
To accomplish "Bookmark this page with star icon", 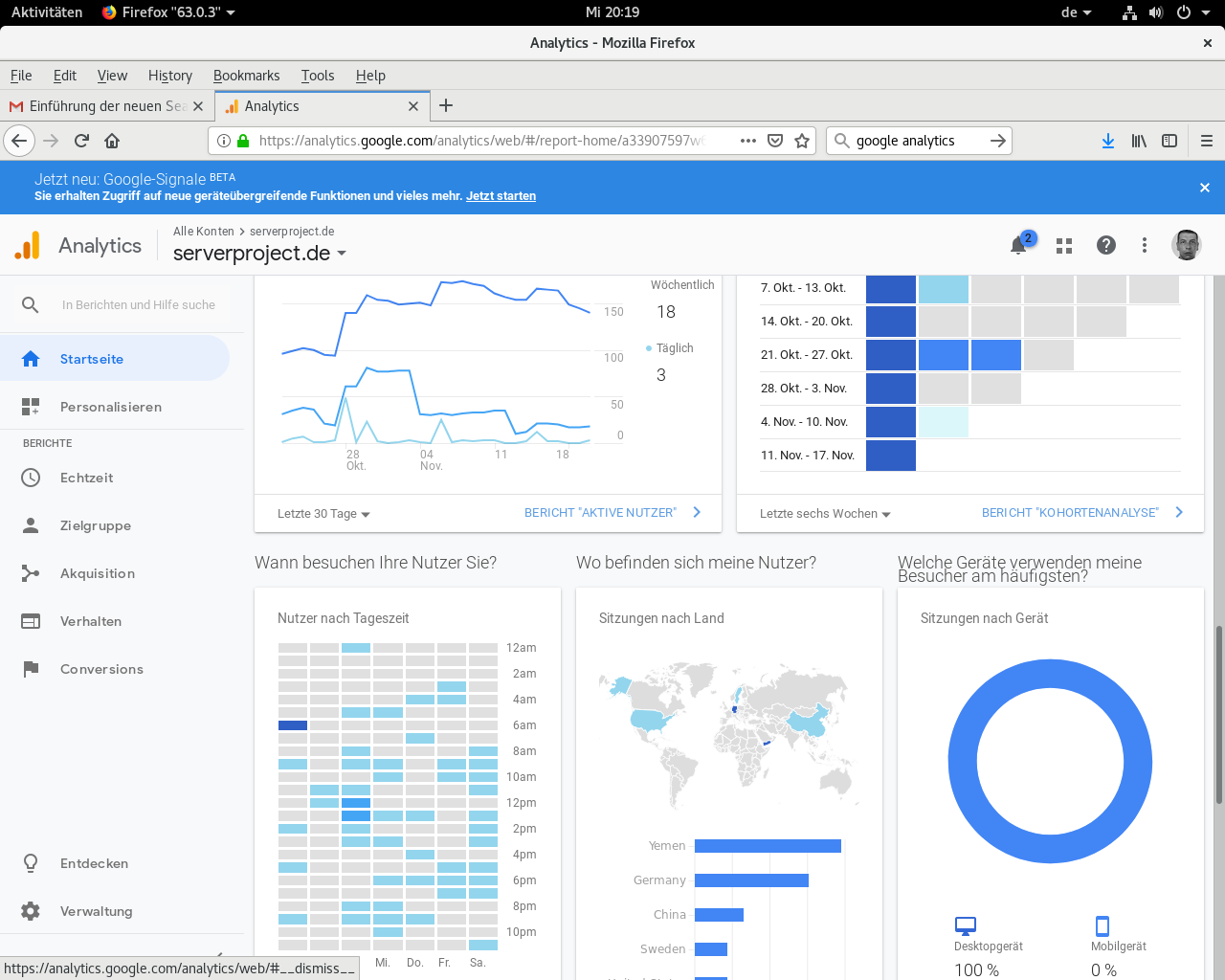I will 802,141.
